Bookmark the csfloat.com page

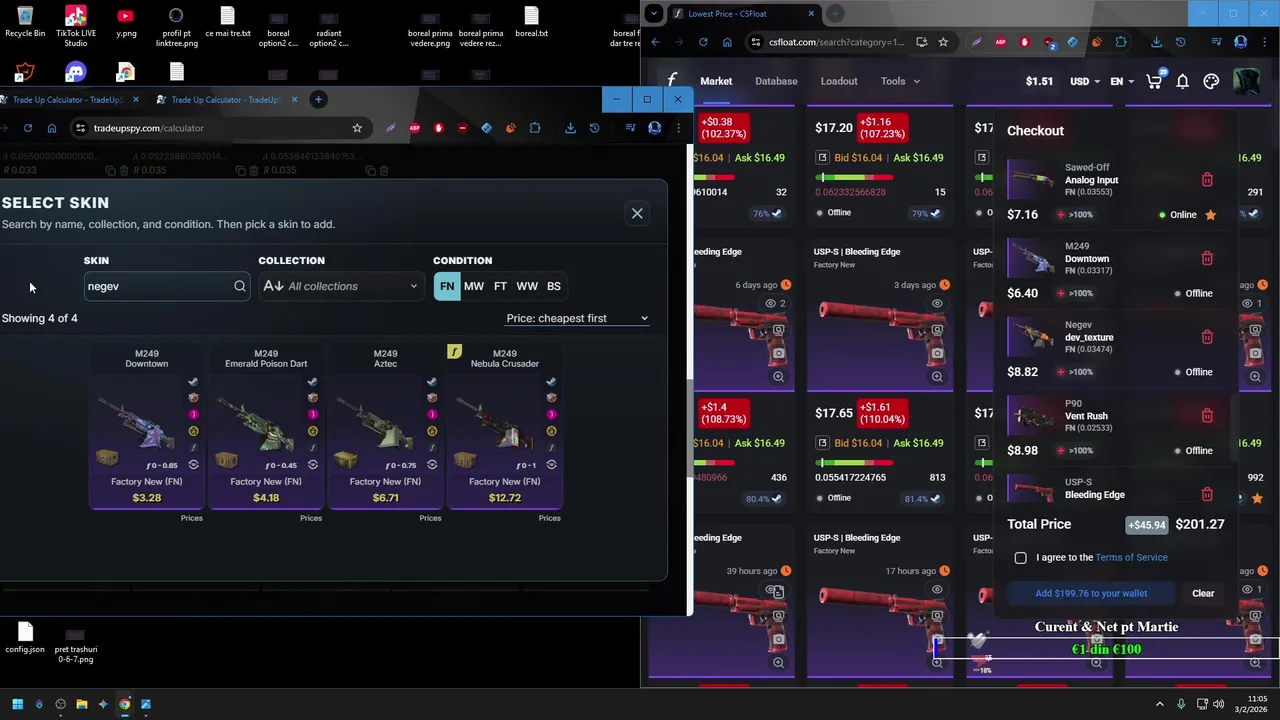(x=943, y=42)
